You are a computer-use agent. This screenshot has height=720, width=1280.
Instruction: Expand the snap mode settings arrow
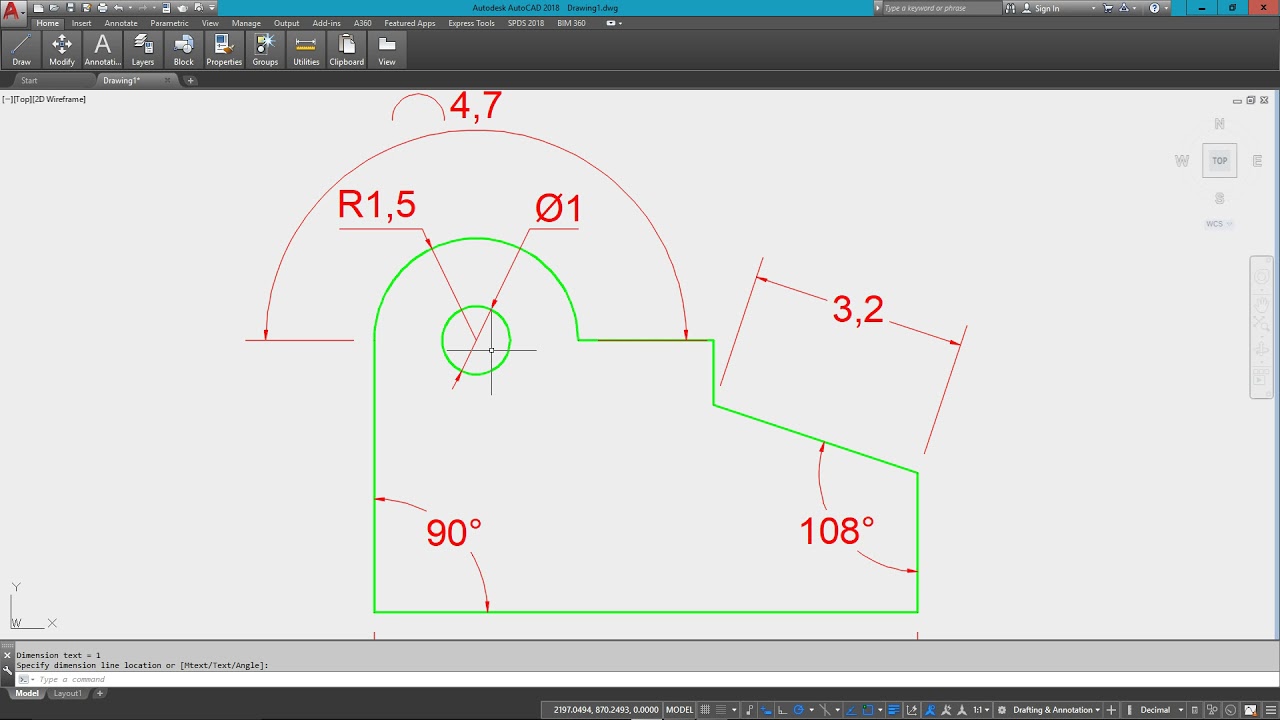(x=735, y=710)
